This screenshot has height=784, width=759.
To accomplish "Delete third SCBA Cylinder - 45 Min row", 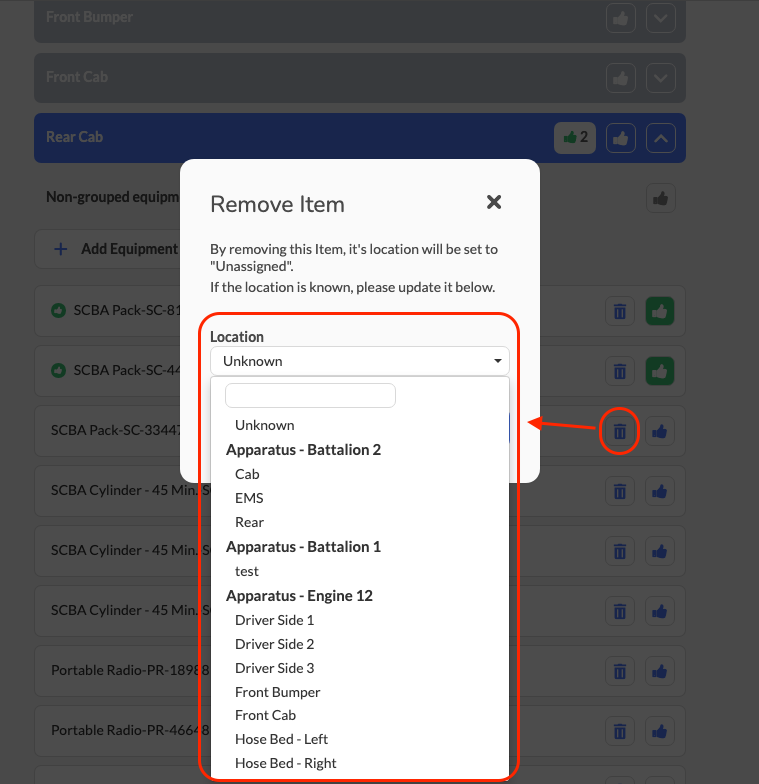I will point(620,611).
